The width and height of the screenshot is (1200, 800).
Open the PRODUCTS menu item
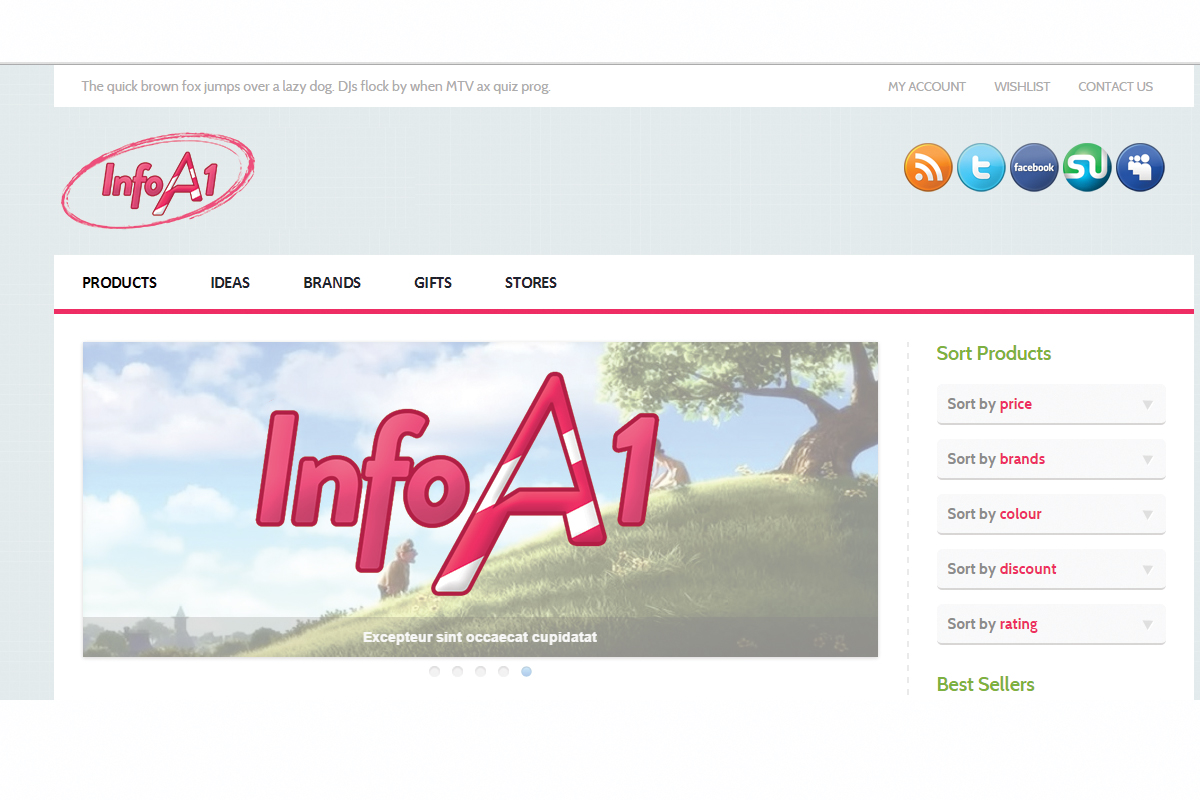coord(120,283)
